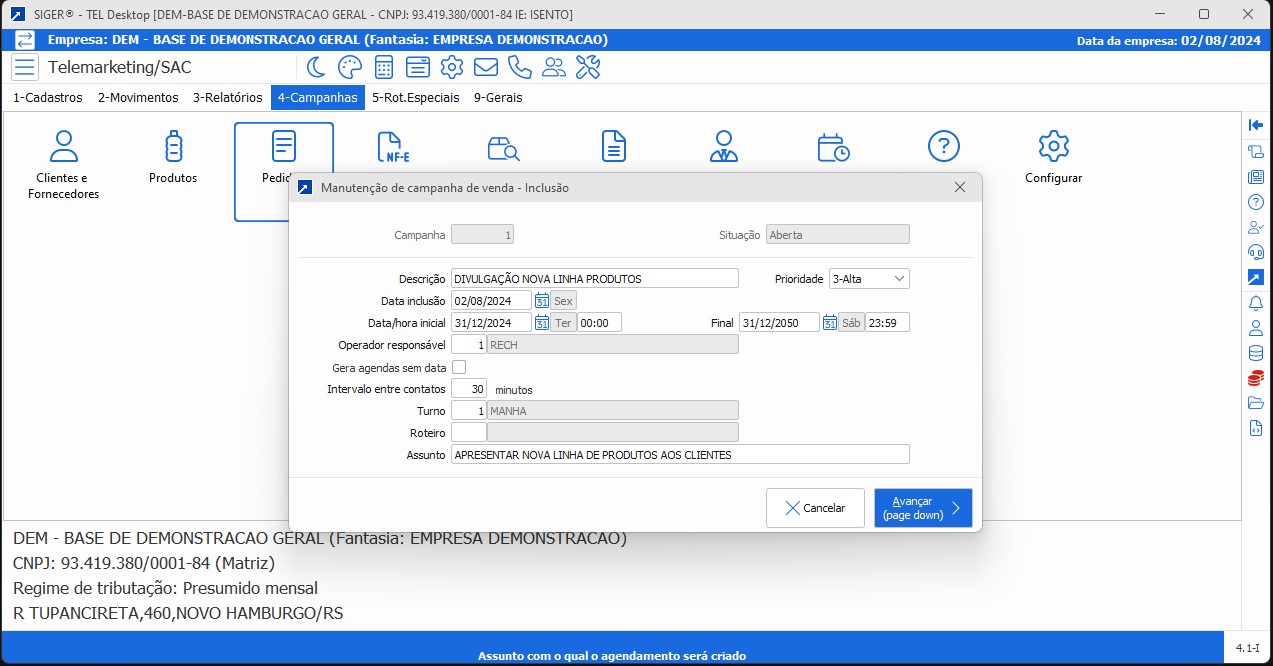Open the hamburger main menu

coord(25,67)
